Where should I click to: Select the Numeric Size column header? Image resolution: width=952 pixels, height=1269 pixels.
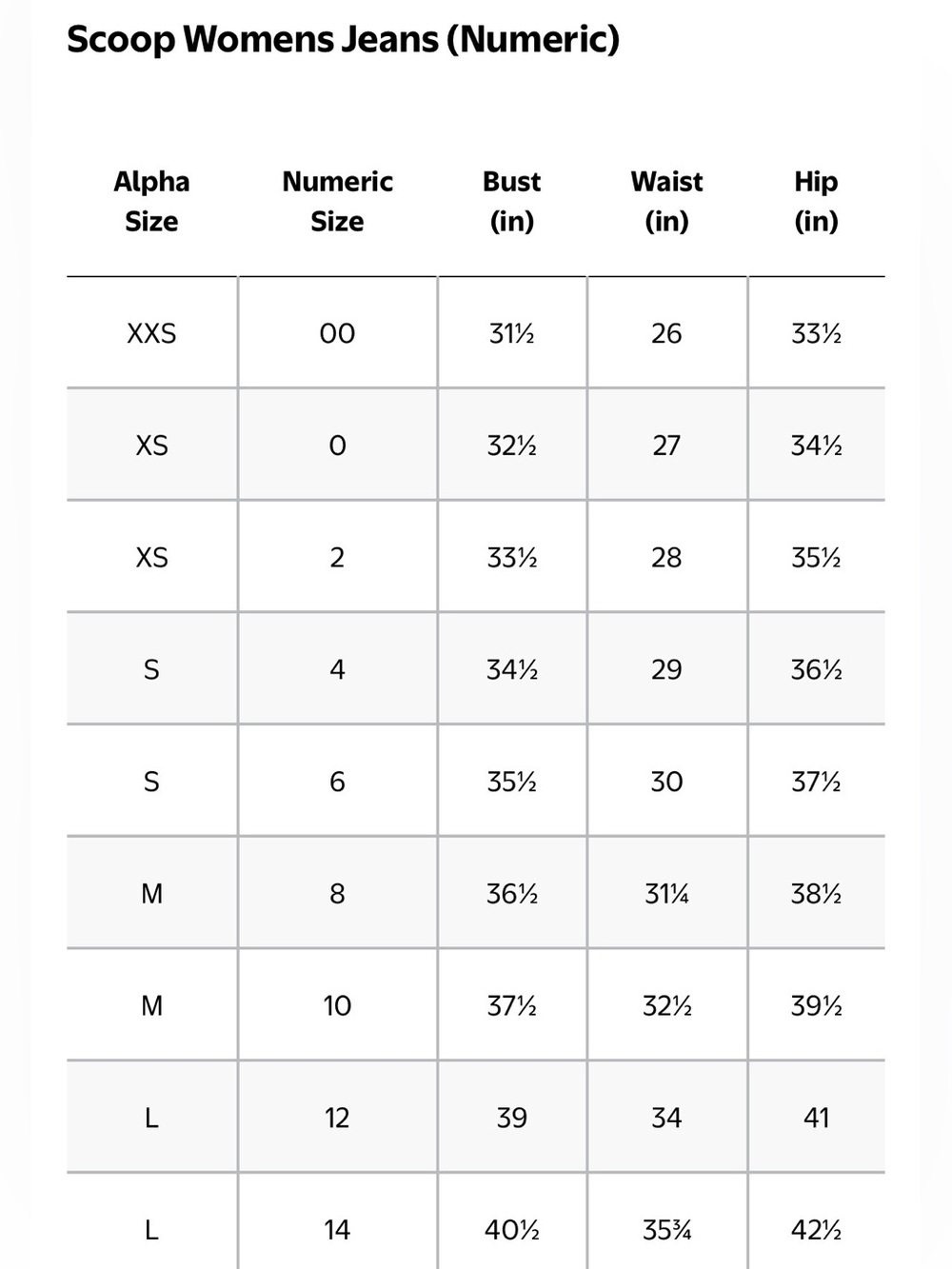[337, 201]
